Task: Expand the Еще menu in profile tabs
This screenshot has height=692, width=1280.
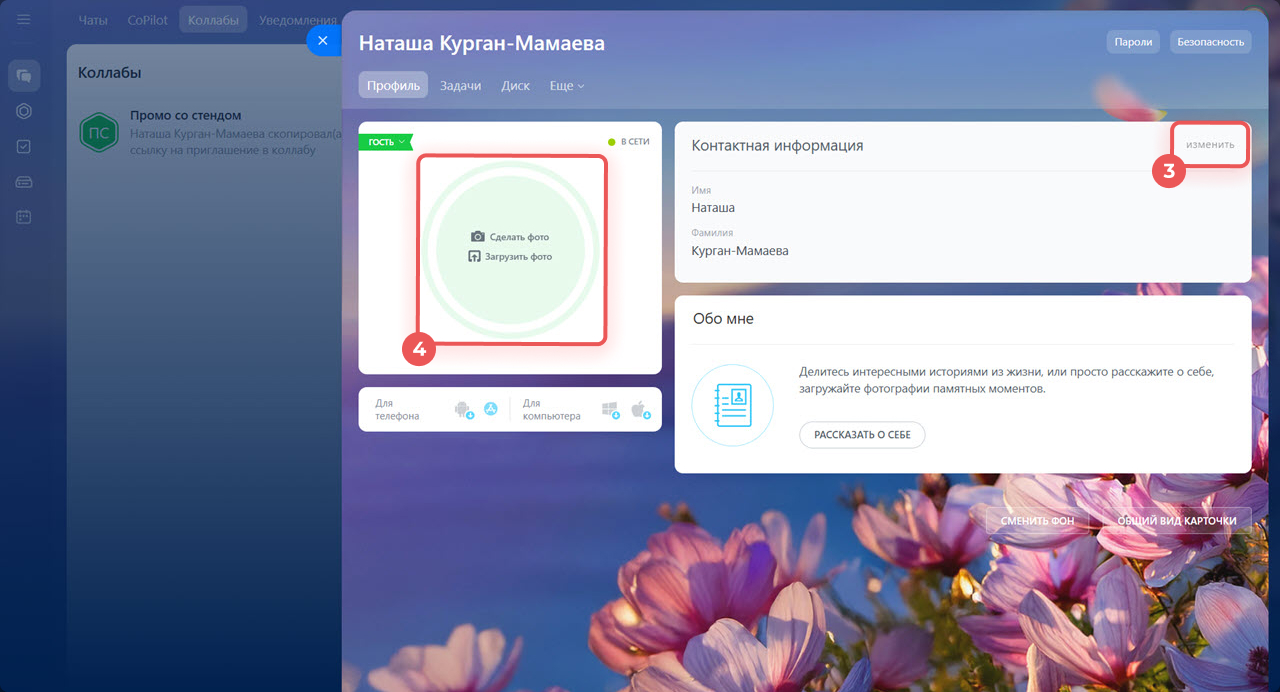Action: pos(567,86)
